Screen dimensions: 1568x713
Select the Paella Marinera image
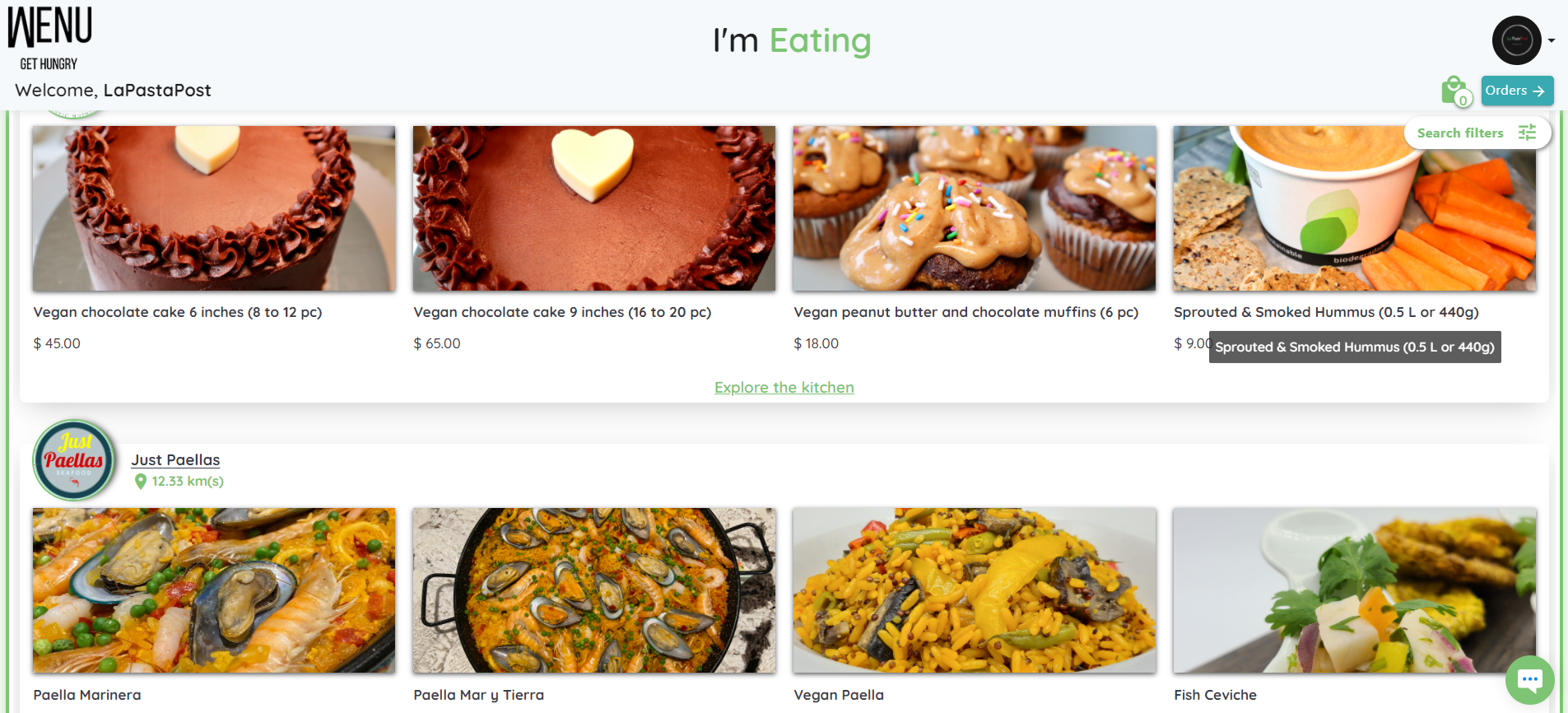point(214,590)
